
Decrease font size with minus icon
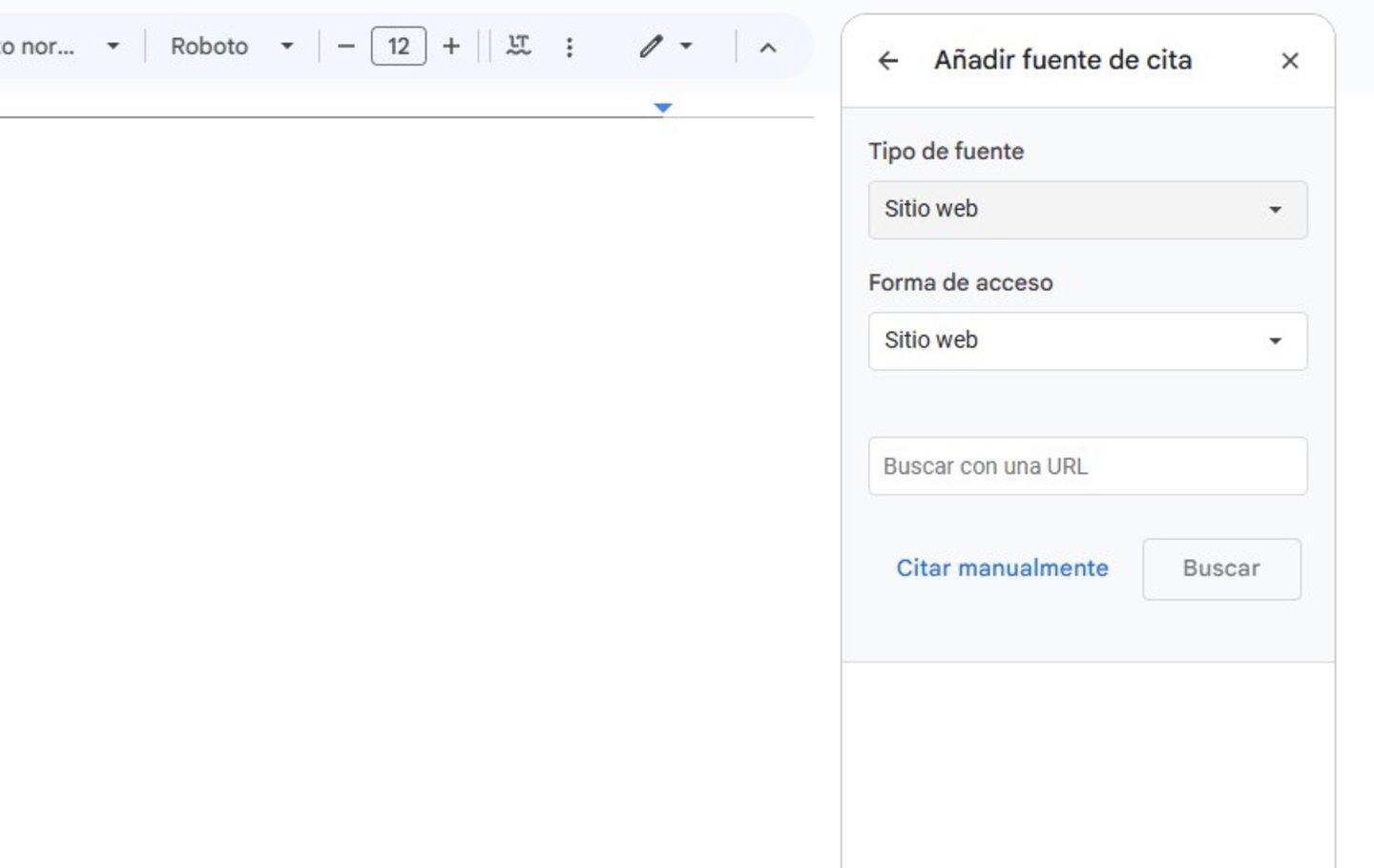(x=346, y=46)
